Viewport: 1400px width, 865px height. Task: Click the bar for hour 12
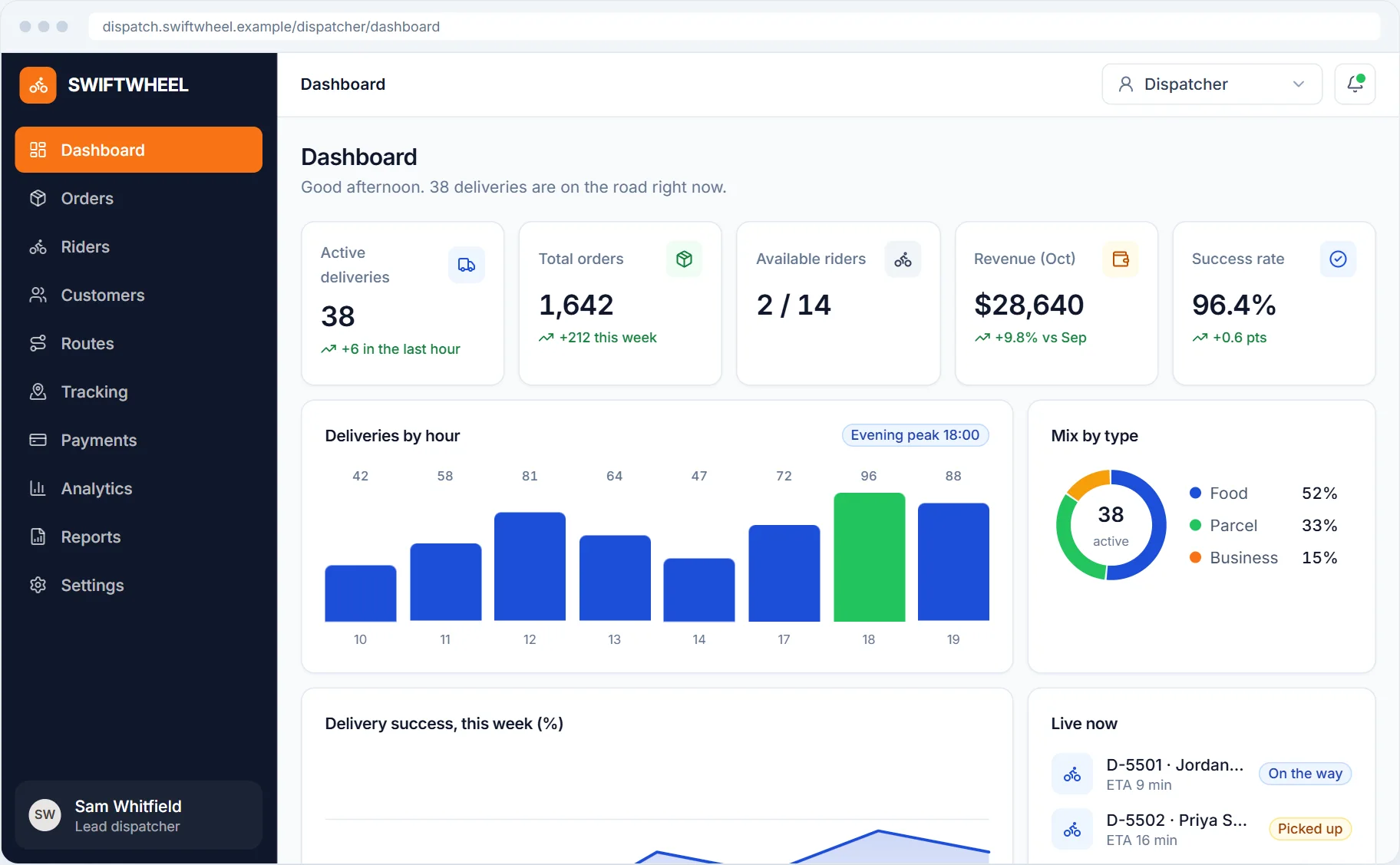tap(530, 566)
